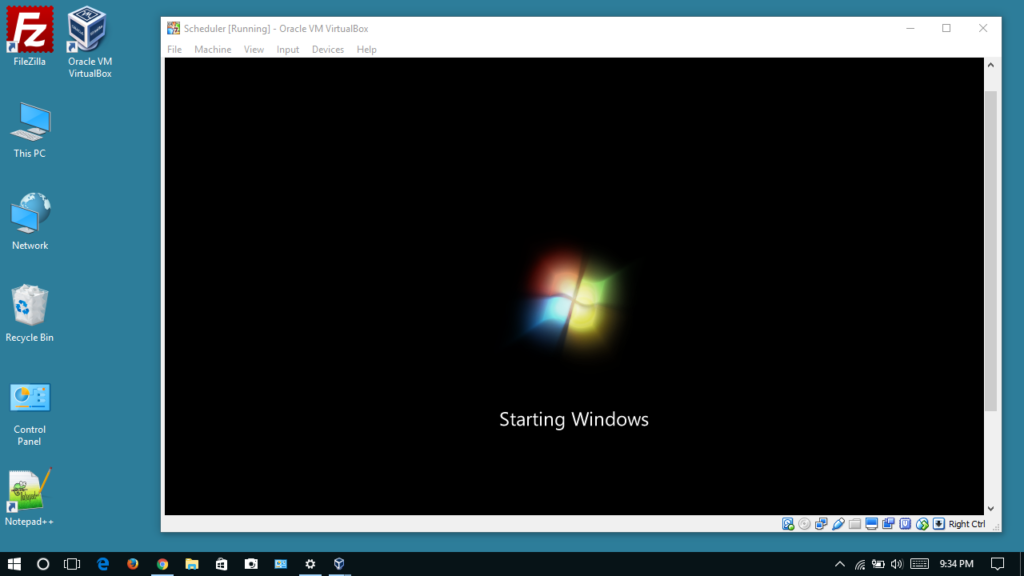Switch to Chrome on the taskbar
The image size is (1024, 576).
click(162, 564)
